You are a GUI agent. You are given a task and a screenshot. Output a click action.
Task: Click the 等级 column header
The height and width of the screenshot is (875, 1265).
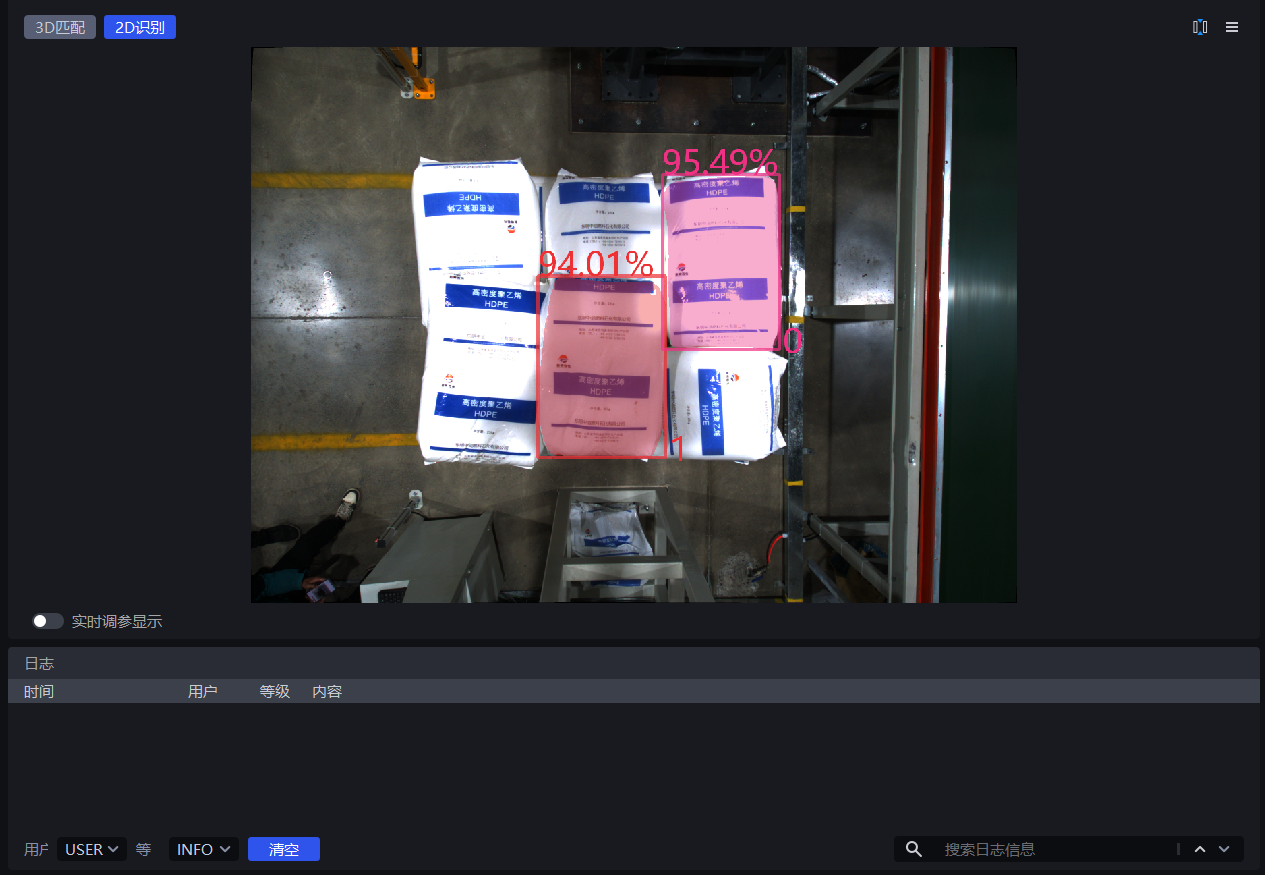(x=275, y=691)
